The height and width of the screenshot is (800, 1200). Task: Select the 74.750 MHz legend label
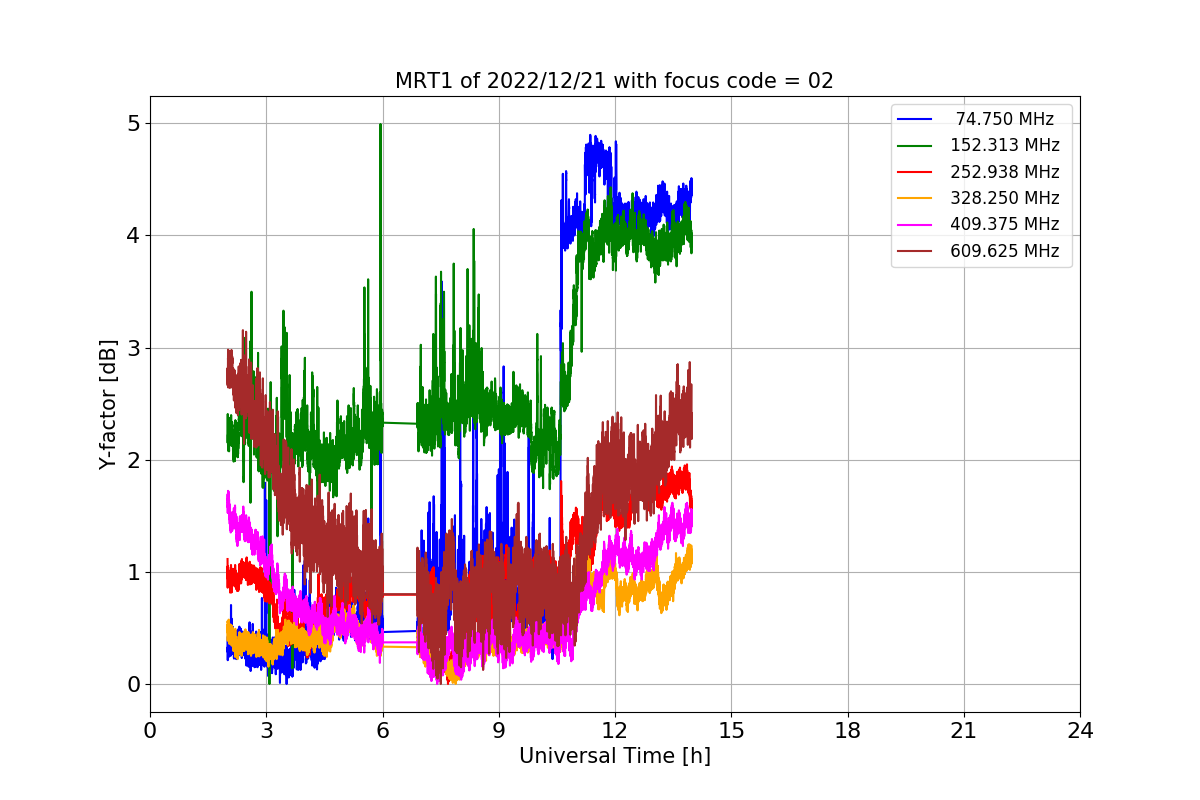(1005, 119)
